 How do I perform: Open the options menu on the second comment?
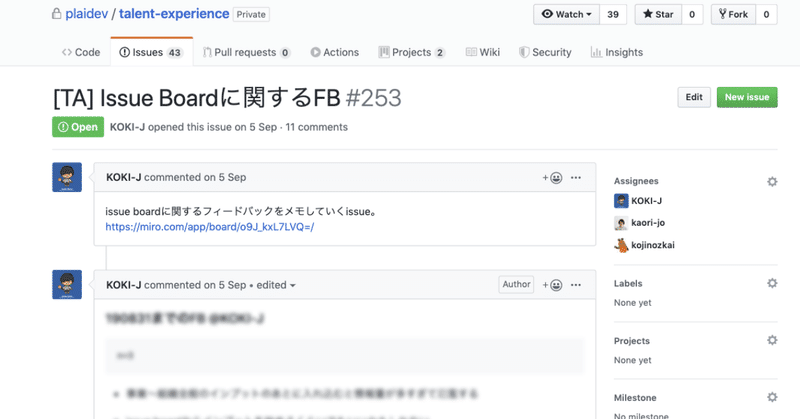tap(576, 285)
